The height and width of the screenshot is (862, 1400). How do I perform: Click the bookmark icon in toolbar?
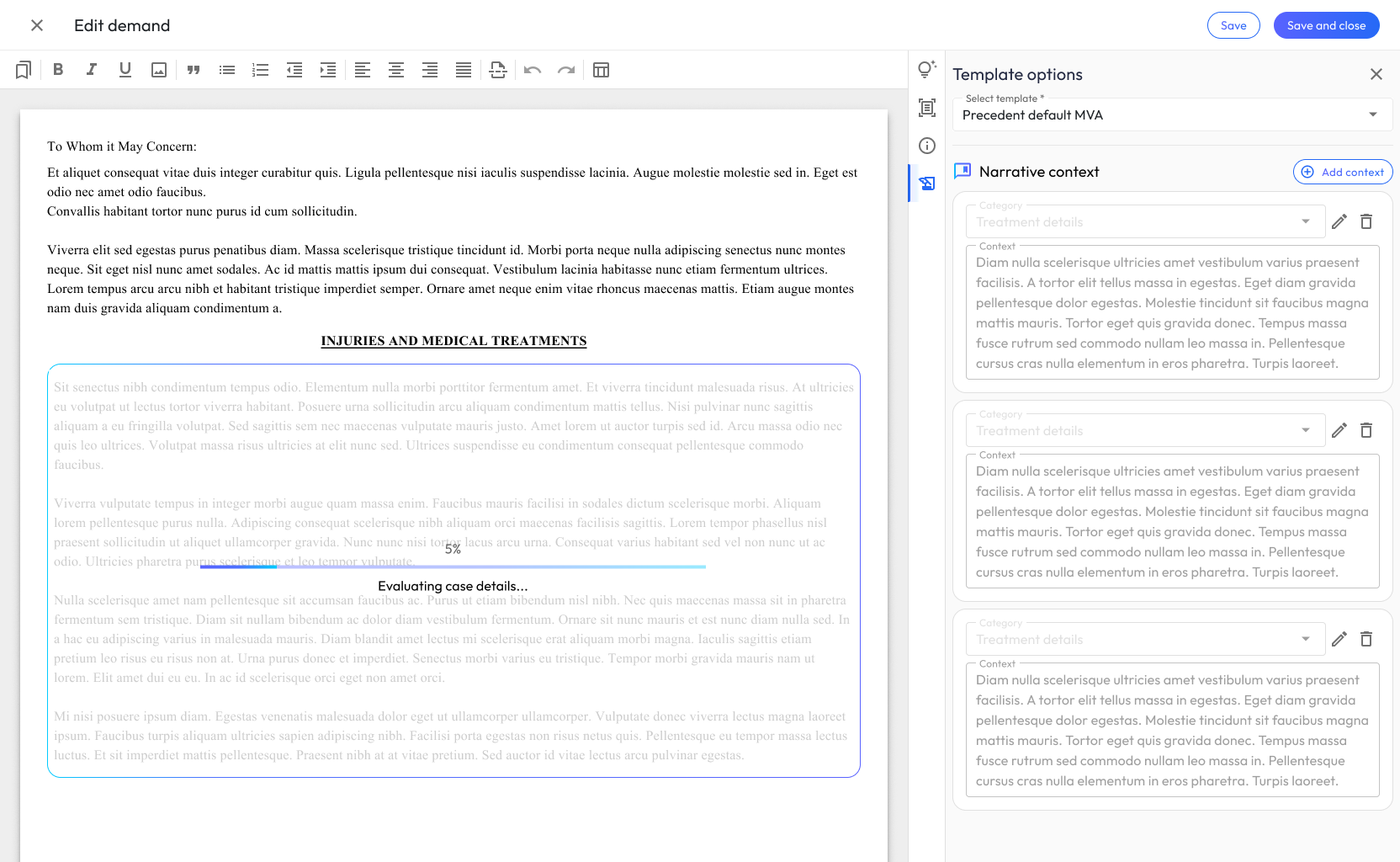[24, 70]
